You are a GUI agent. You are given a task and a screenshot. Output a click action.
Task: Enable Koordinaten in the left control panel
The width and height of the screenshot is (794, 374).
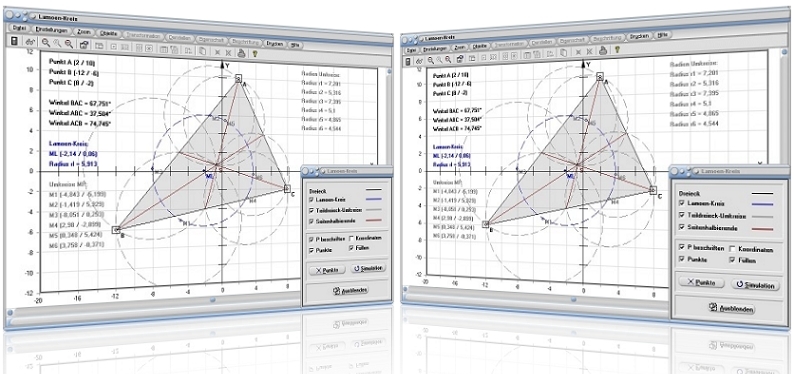pyautogui.click(x=351, y=238)
